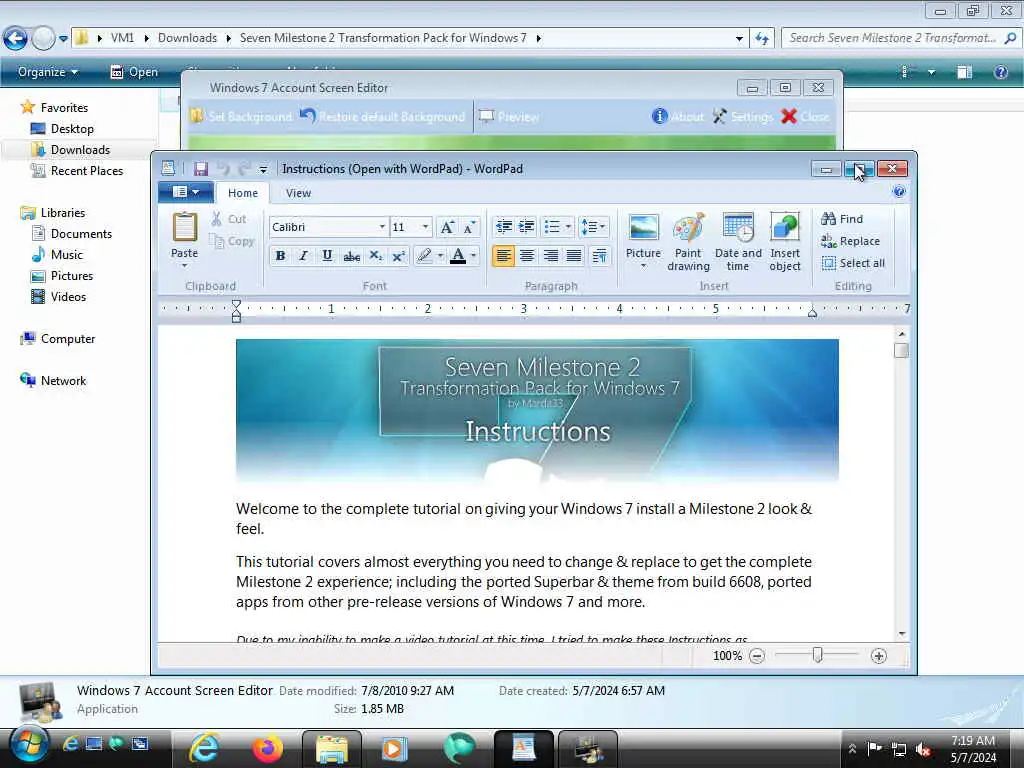
Task: Click decrease indent icon
Action: point(504,227)
